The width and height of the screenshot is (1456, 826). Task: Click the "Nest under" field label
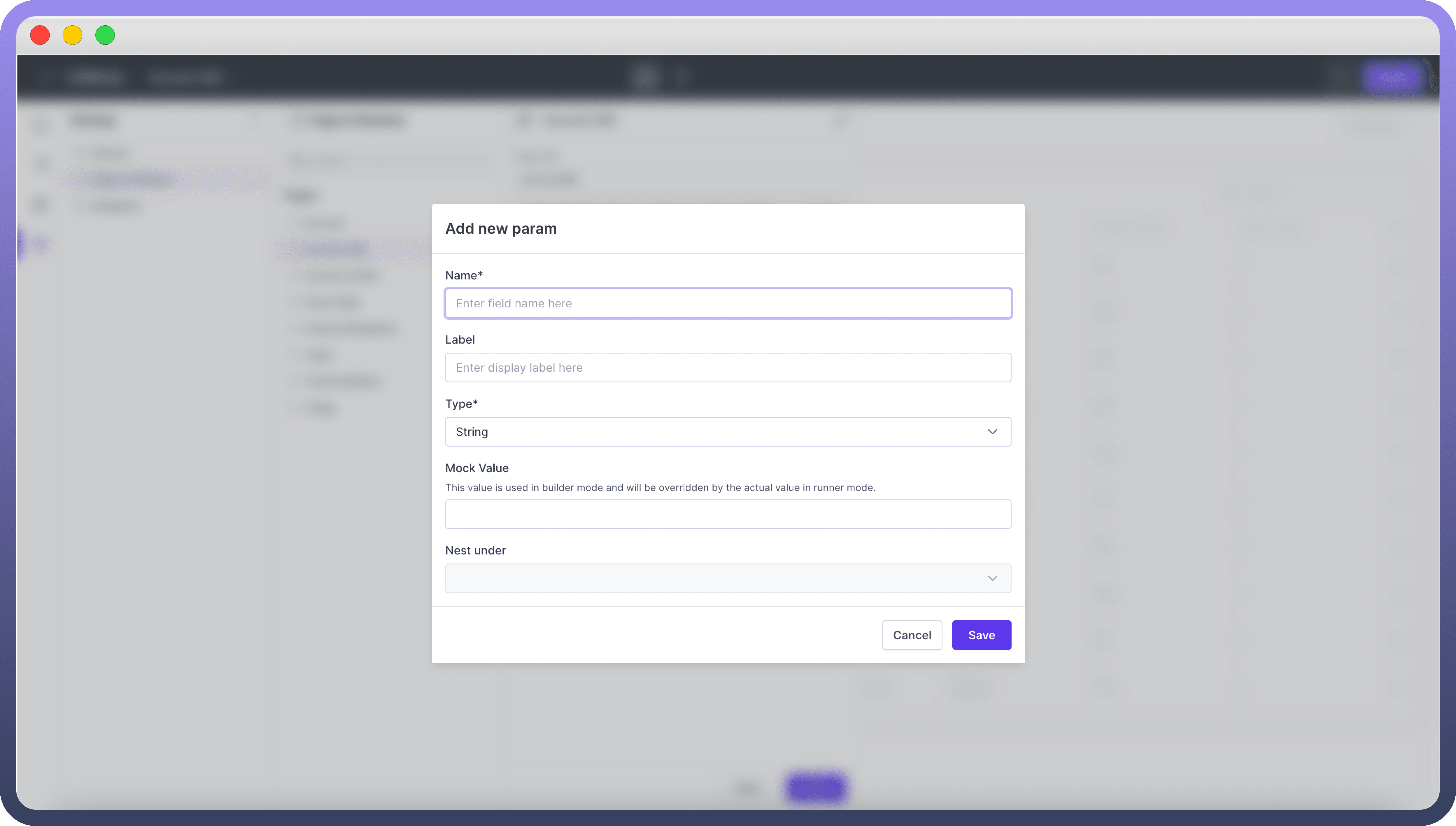(475, 550)
